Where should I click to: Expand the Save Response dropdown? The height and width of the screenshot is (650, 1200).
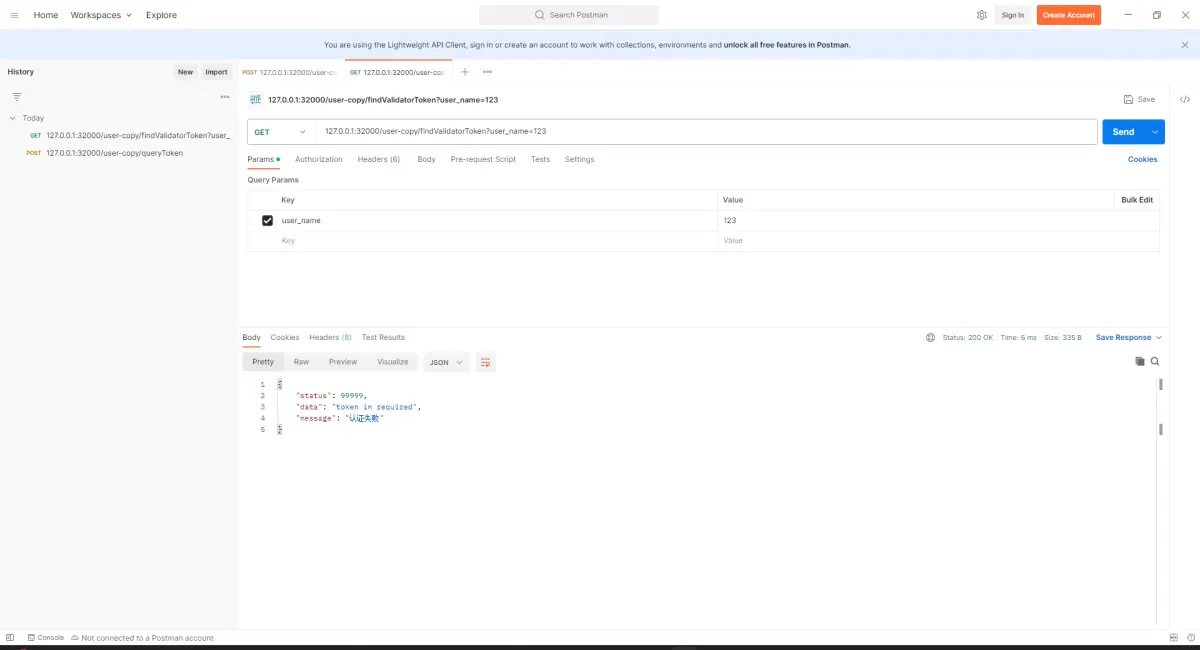coord(1129,338)
